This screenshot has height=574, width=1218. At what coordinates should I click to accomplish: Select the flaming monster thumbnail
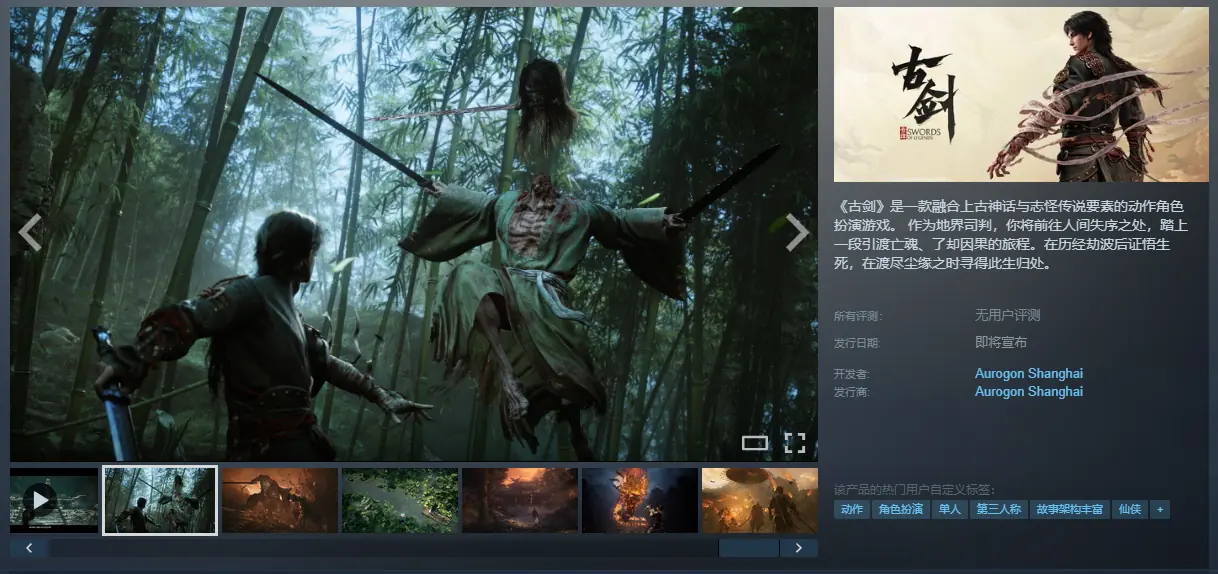click(x=640, y=500)
